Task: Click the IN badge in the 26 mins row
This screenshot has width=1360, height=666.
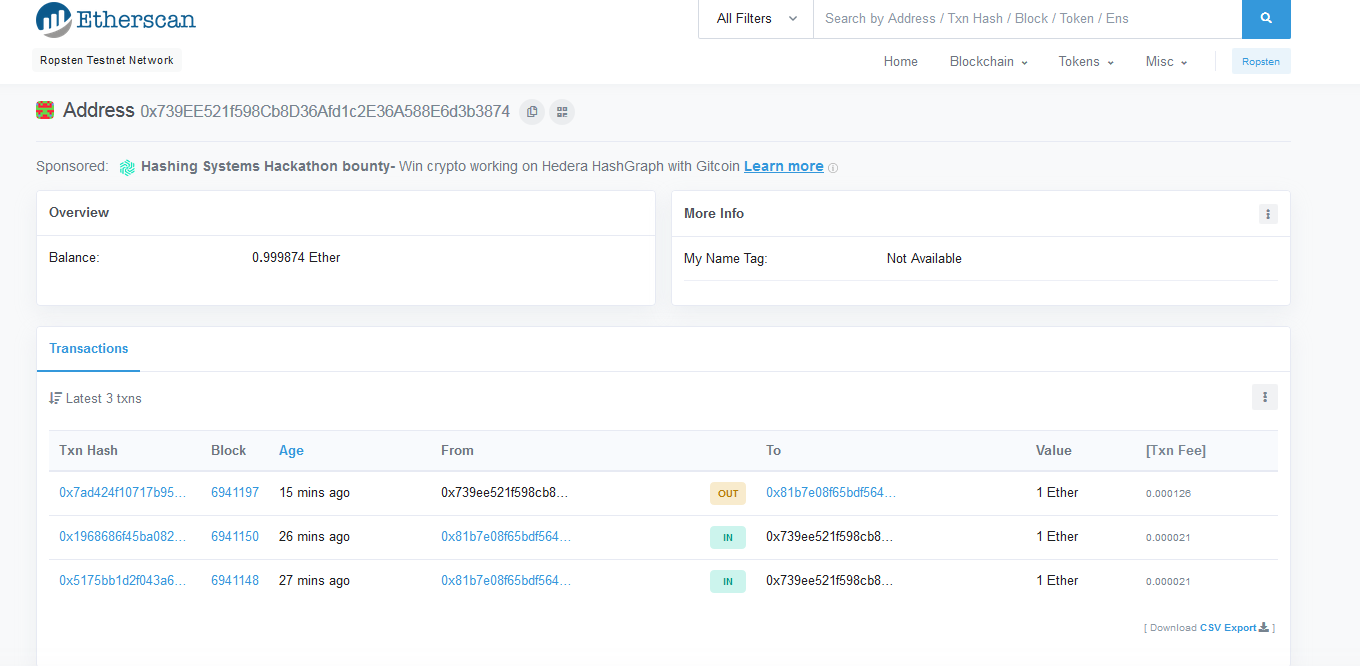Action: 728,537
